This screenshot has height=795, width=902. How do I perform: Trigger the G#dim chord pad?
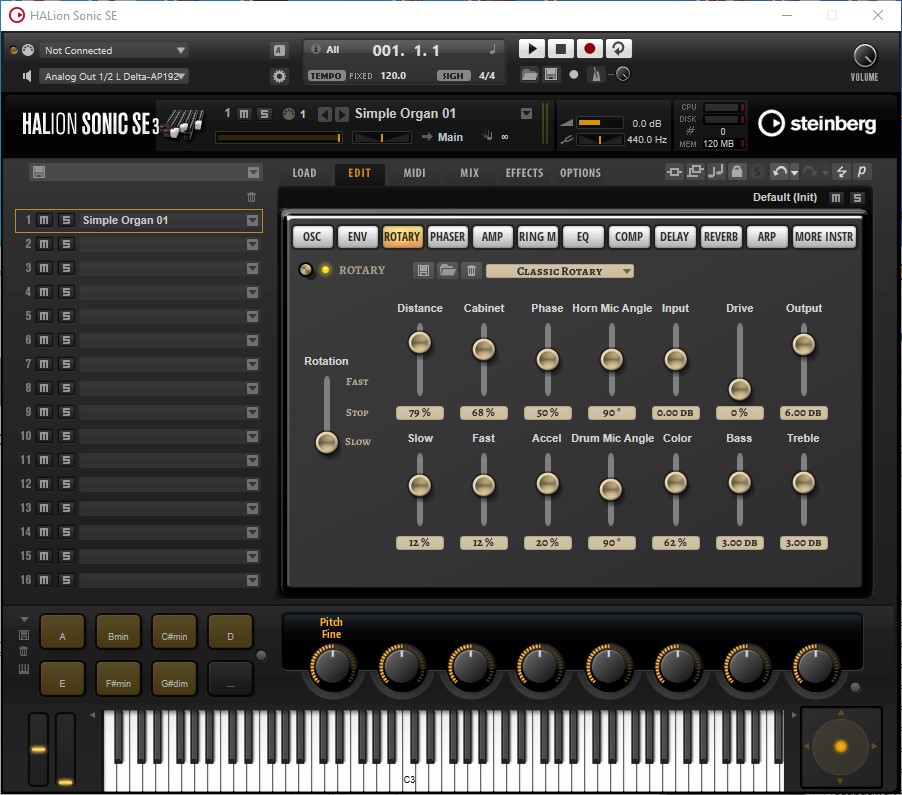(x=174, y=679)
